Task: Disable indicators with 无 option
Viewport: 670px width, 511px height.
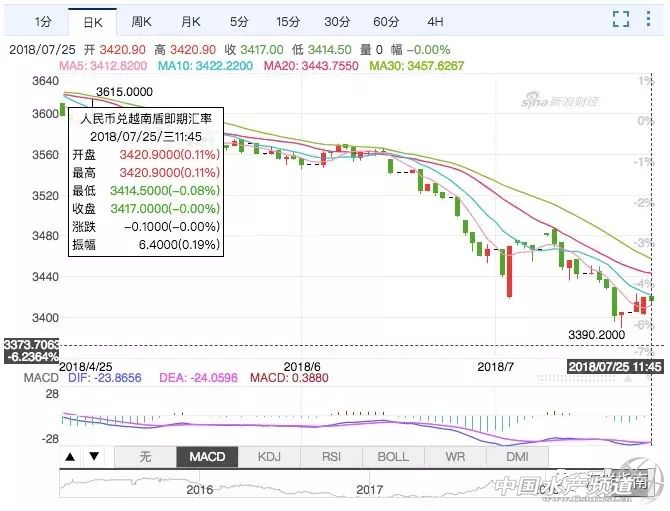Action: (x=145, y=457)
